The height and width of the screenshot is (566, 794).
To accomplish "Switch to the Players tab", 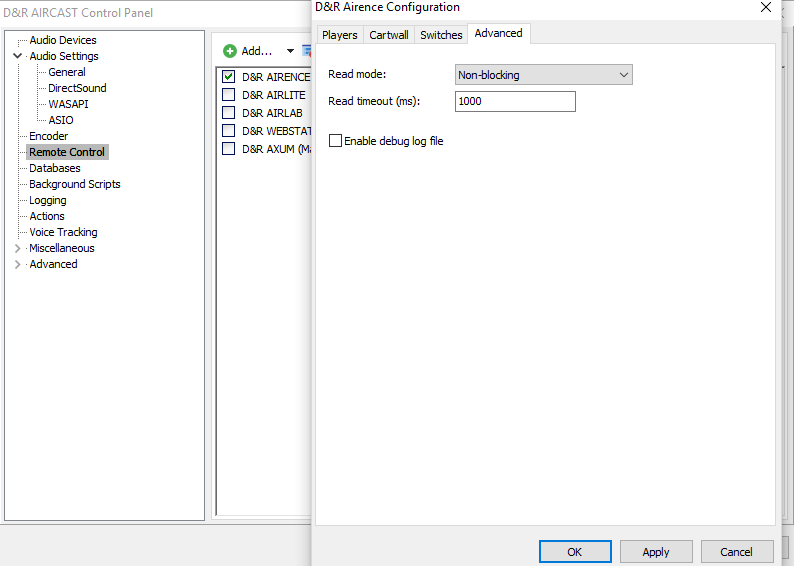I will (339, 35).
